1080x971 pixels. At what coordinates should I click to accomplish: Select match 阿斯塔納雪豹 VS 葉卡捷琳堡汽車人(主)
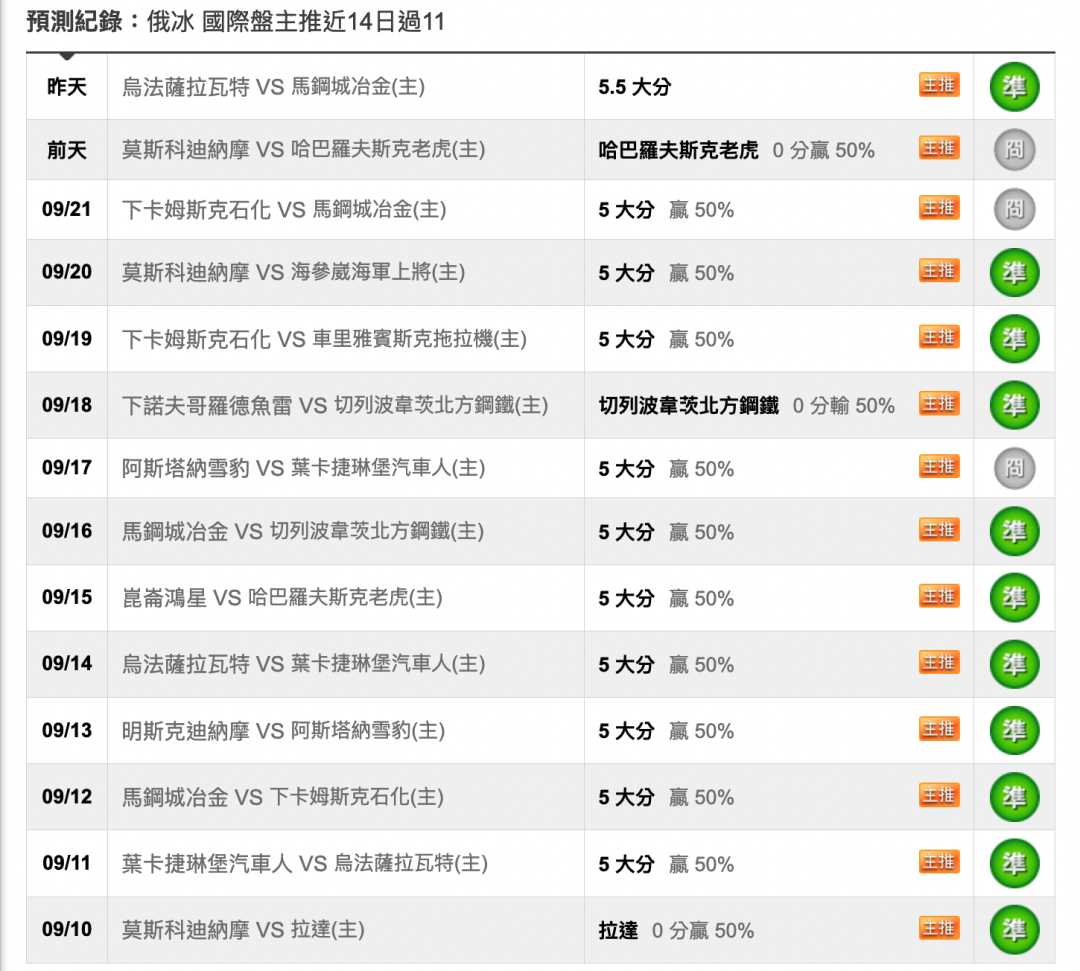point(304,468)
